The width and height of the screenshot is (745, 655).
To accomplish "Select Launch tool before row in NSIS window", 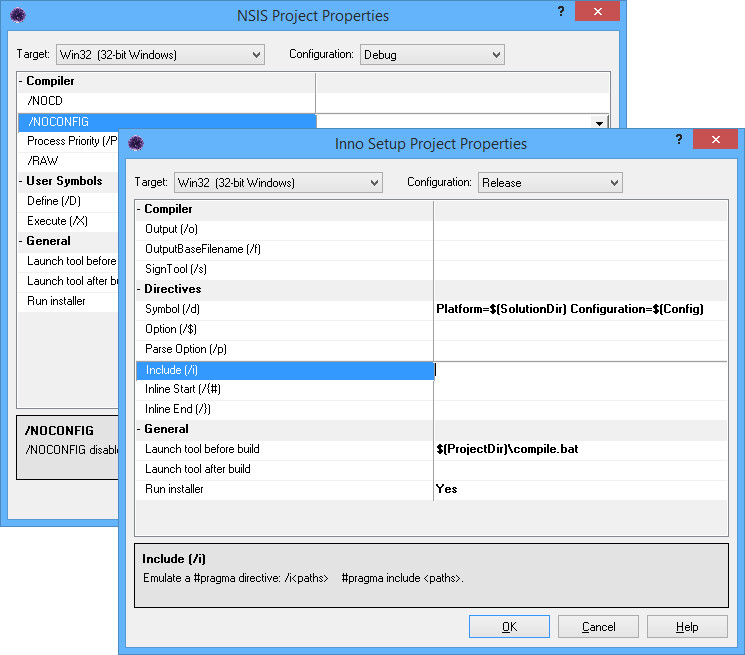I will click(68, 261).
